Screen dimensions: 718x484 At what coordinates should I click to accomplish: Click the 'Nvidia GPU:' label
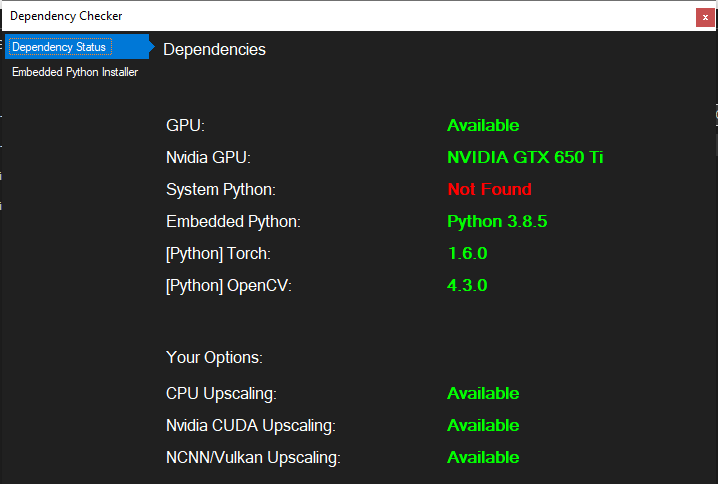pyautogui.click(x=208, y=158)
